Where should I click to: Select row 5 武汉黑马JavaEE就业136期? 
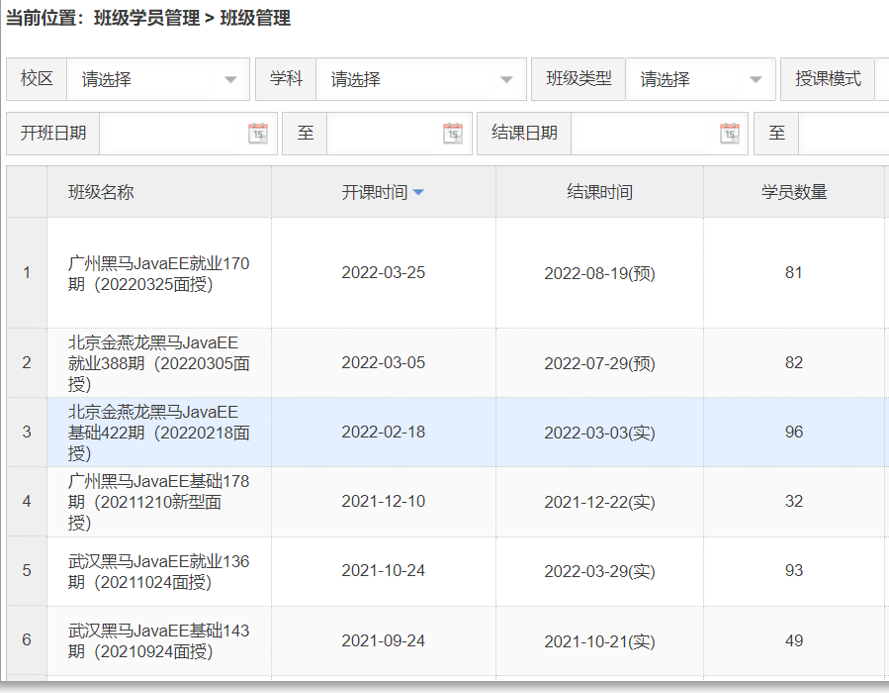159,571
